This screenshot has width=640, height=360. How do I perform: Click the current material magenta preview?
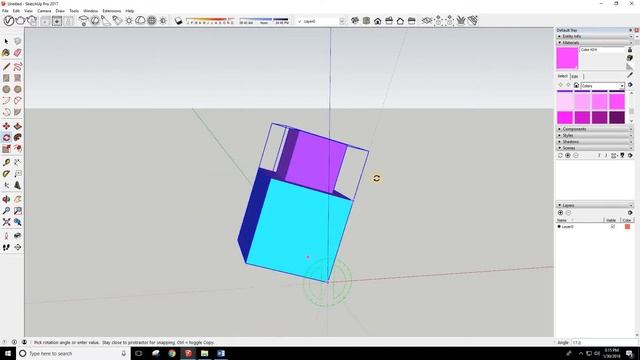[567, 58]
